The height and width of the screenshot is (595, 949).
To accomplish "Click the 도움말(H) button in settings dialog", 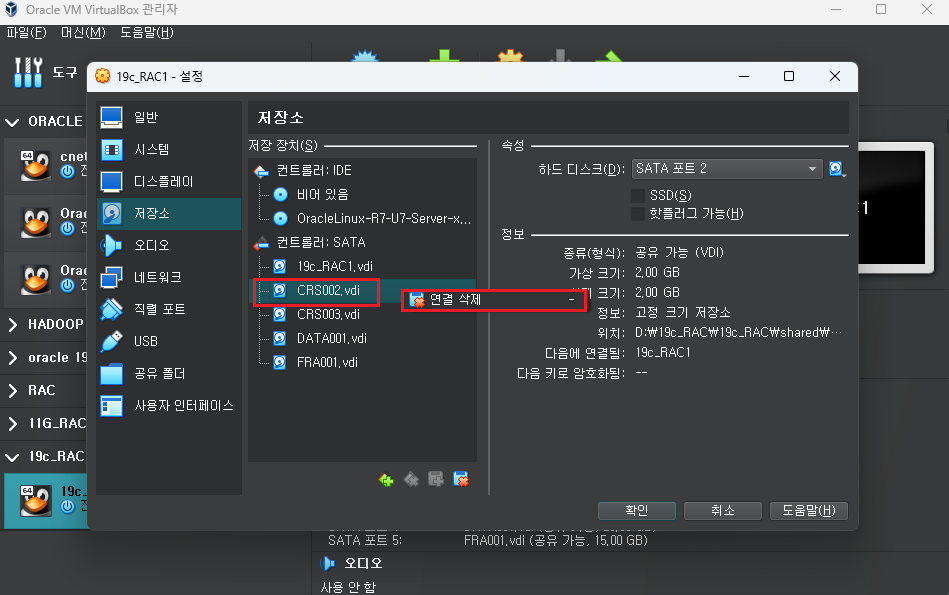I will point(809,511).
